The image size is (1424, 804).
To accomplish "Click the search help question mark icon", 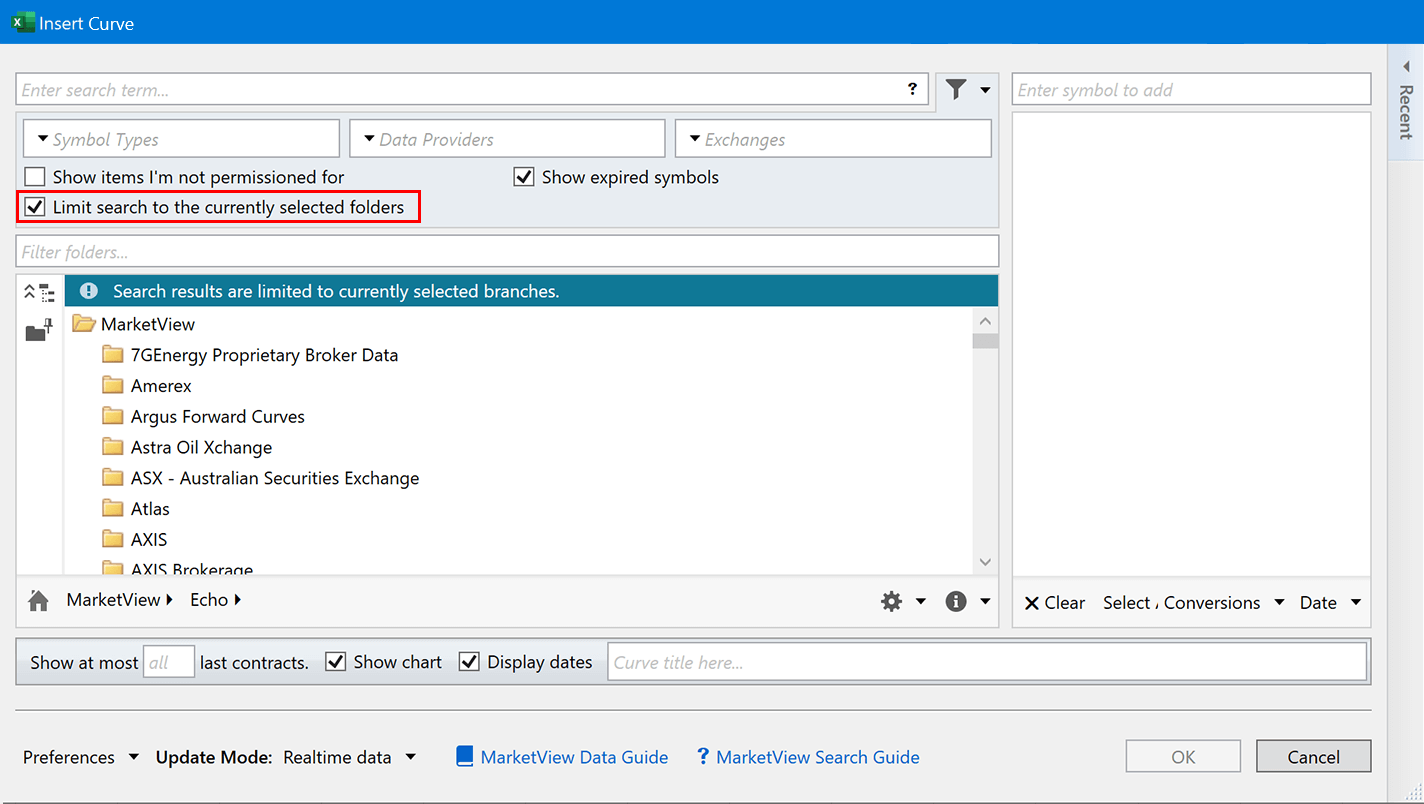I will pyautogui.click(x=912, y=89).
